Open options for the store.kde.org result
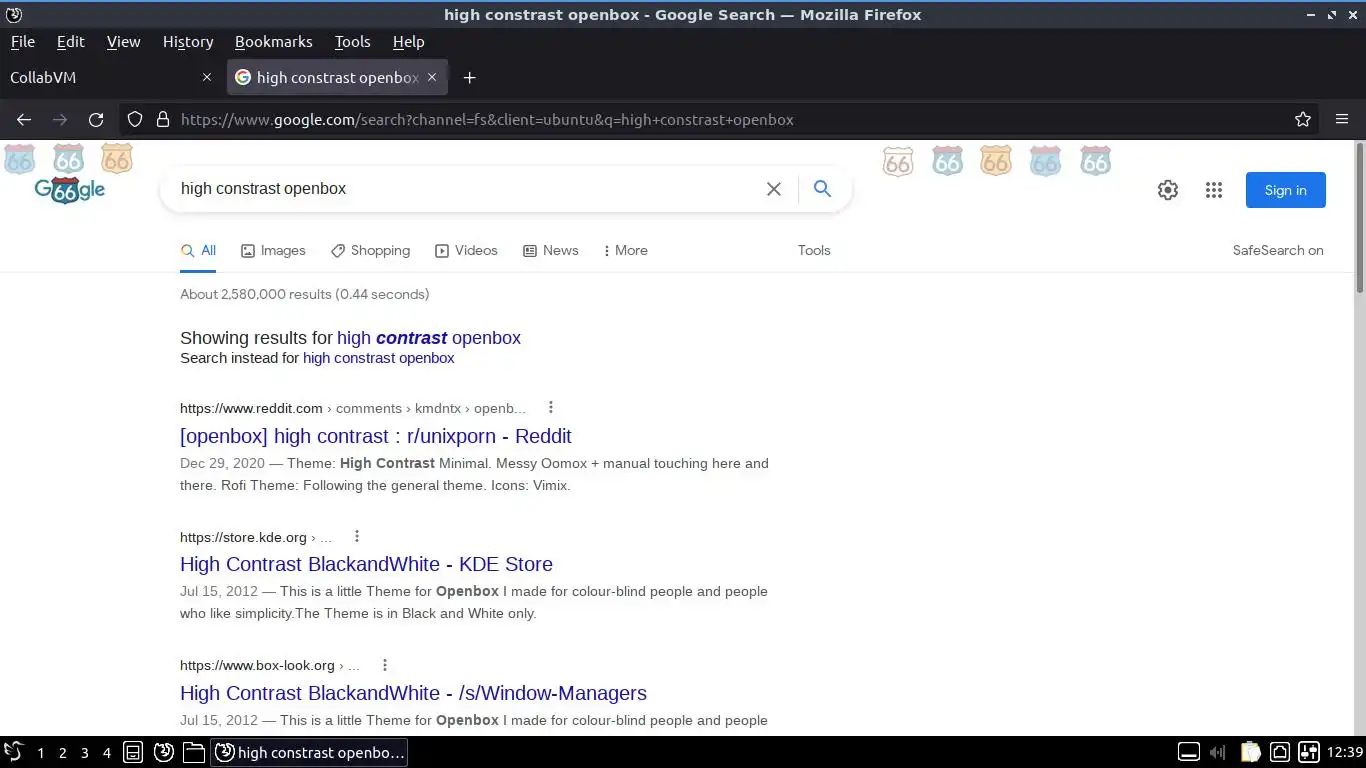Screen dimensions: 1366x768 pos(356,536)
